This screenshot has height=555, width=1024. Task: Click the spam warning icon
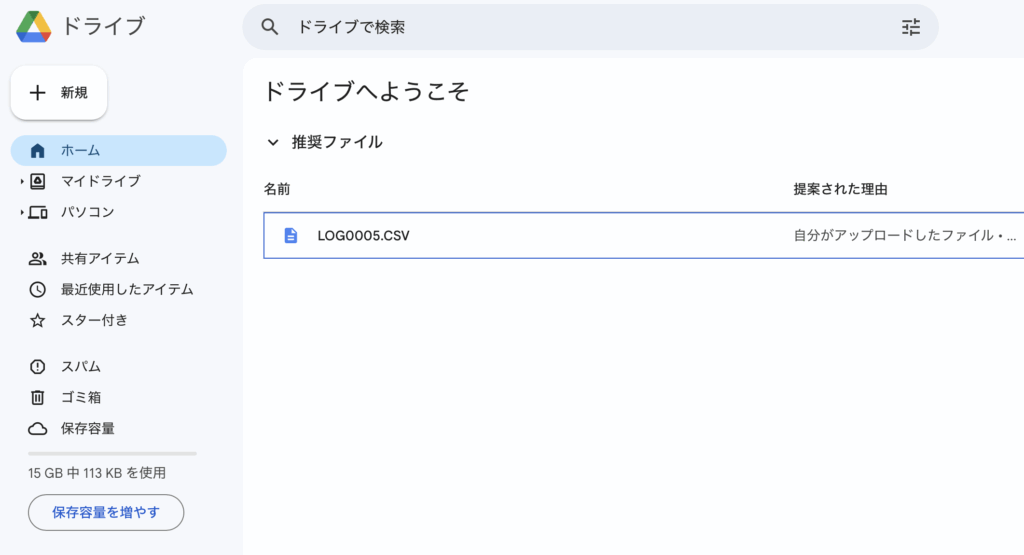[38, 367]
